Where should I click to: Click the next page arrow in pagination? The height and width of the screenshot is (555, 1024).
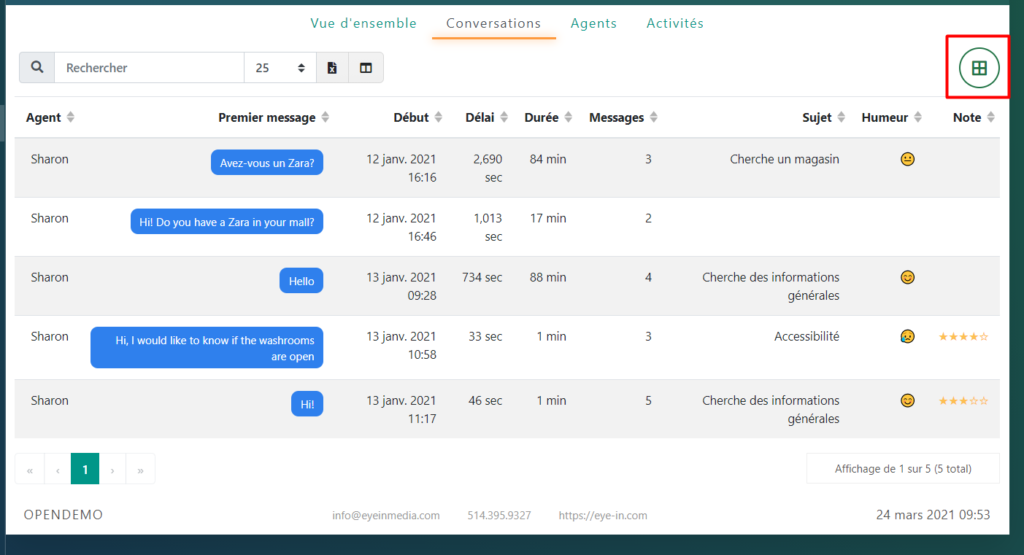[x=113, y=469]
